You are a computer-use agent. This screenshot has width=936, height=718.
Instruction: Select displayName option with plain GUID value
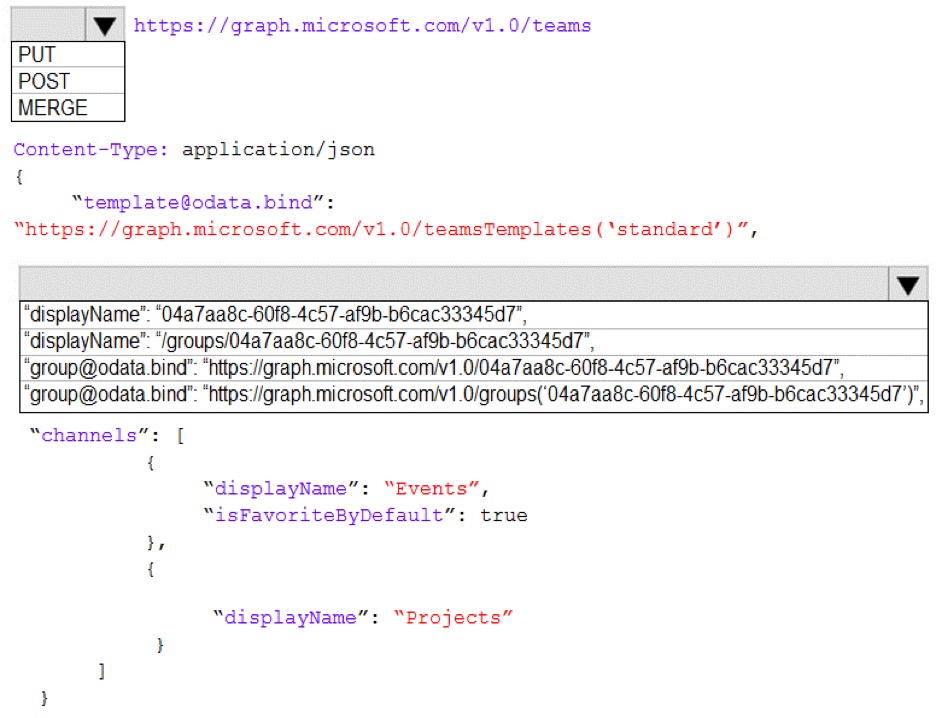coord(474,315)
